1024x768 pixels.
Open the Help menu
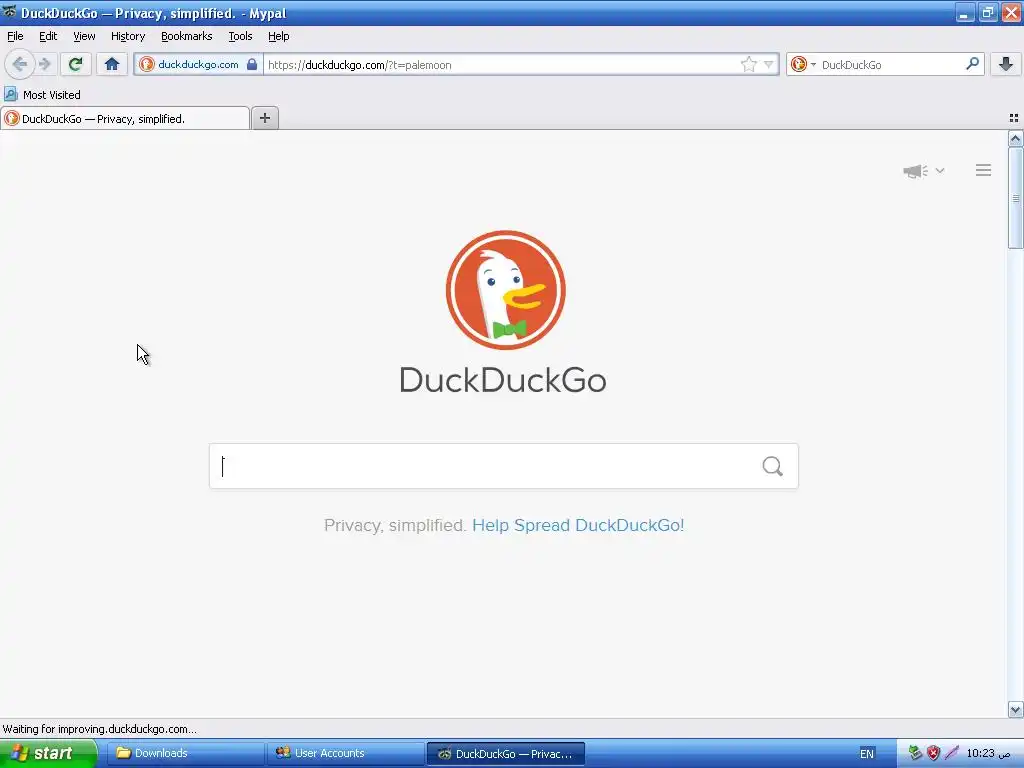click(278, 36)
